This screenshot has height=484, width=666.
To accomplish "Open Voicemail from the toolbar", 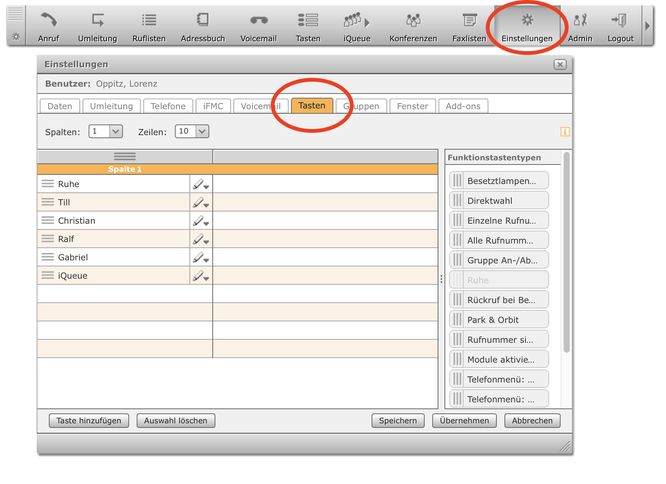I will [x=258, y=26].
